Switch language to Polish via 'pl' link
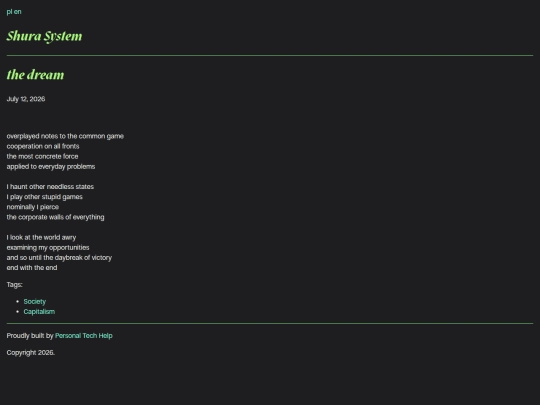Viewport: 540px width, 405px height. [9, 12]
